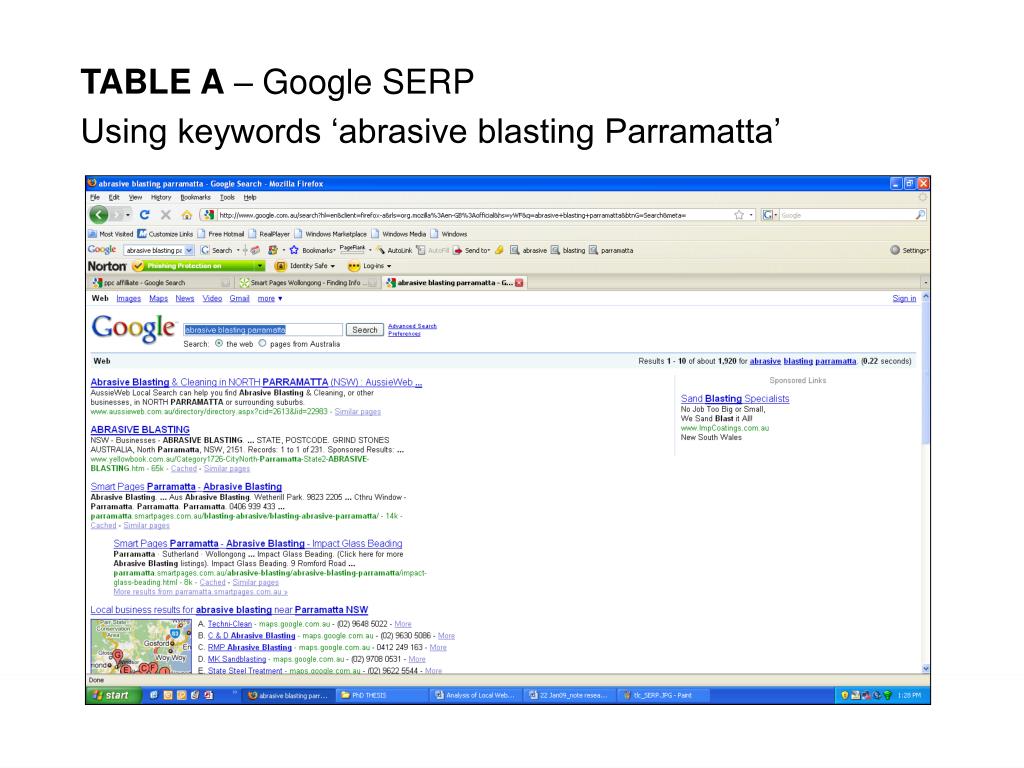Reload the page with the refresh icon
Viewport: 1024px width, 768px height.
pos(144,214)
